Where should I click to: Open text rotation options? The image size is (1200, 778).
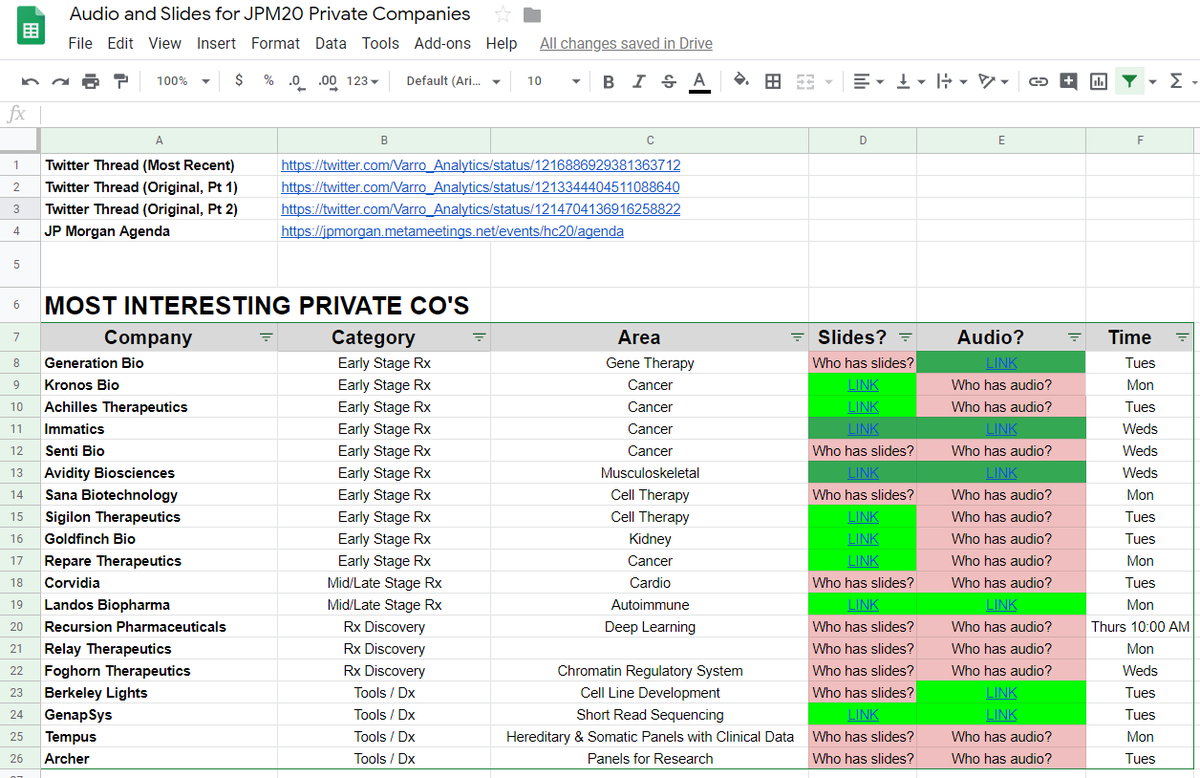click(992, 81)
